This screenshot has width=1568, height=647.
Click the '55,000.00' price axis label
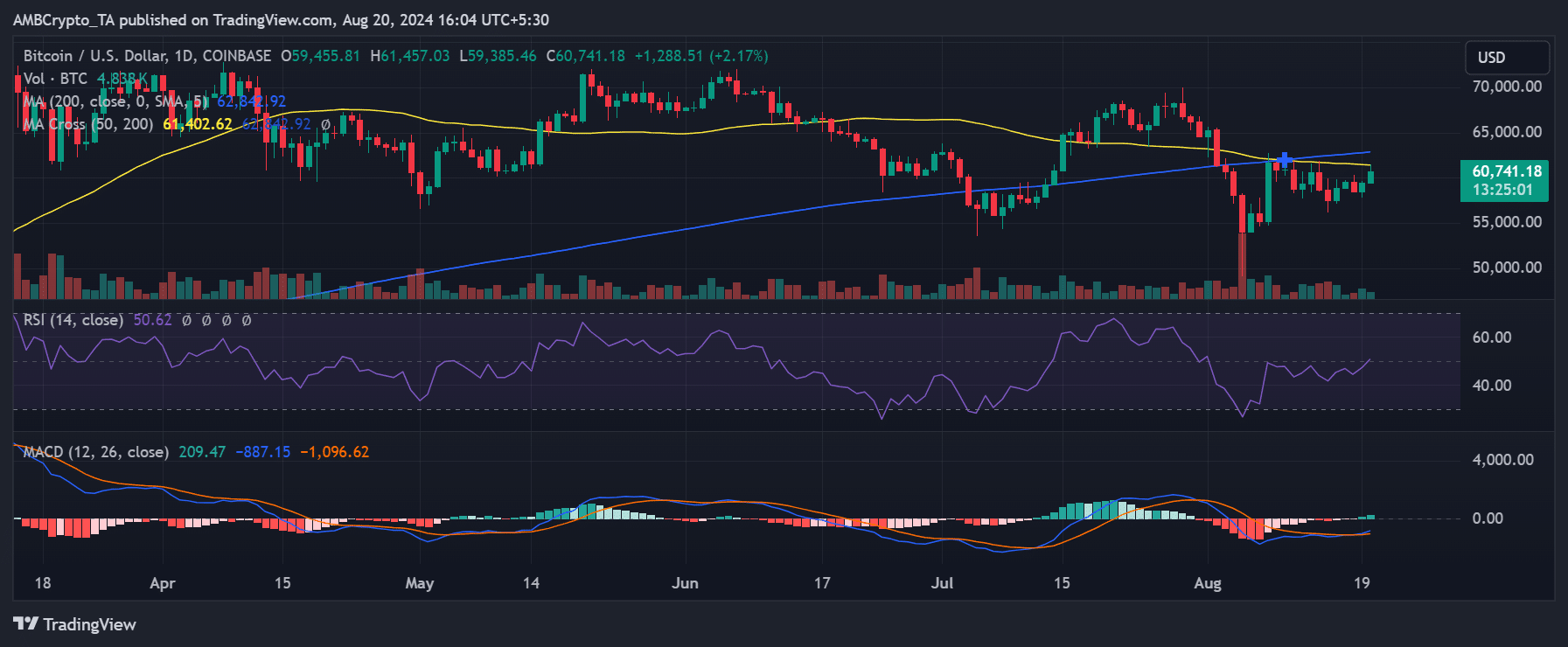click(x=1507, y=222)
